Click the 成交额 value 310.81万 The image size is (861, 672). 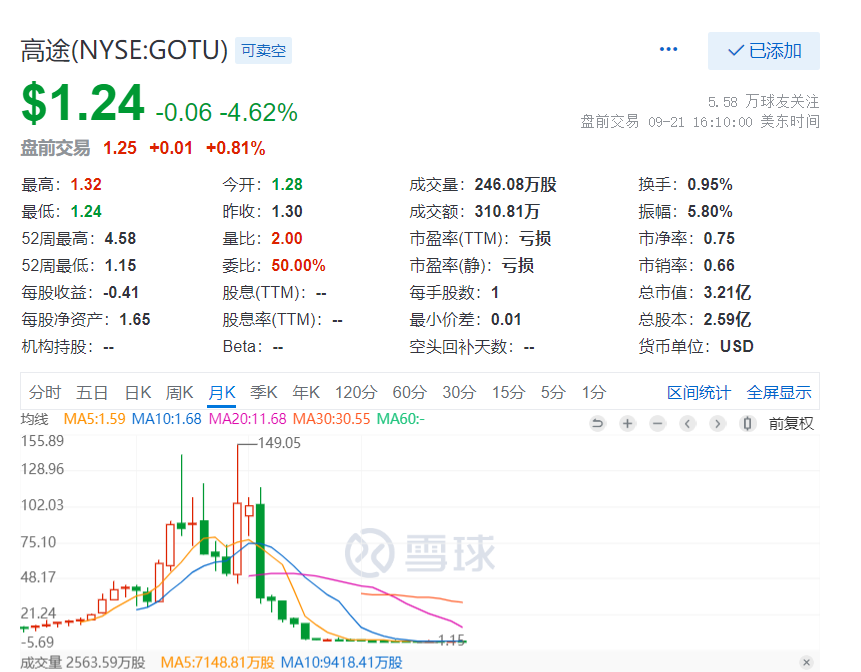pos(507,211)
